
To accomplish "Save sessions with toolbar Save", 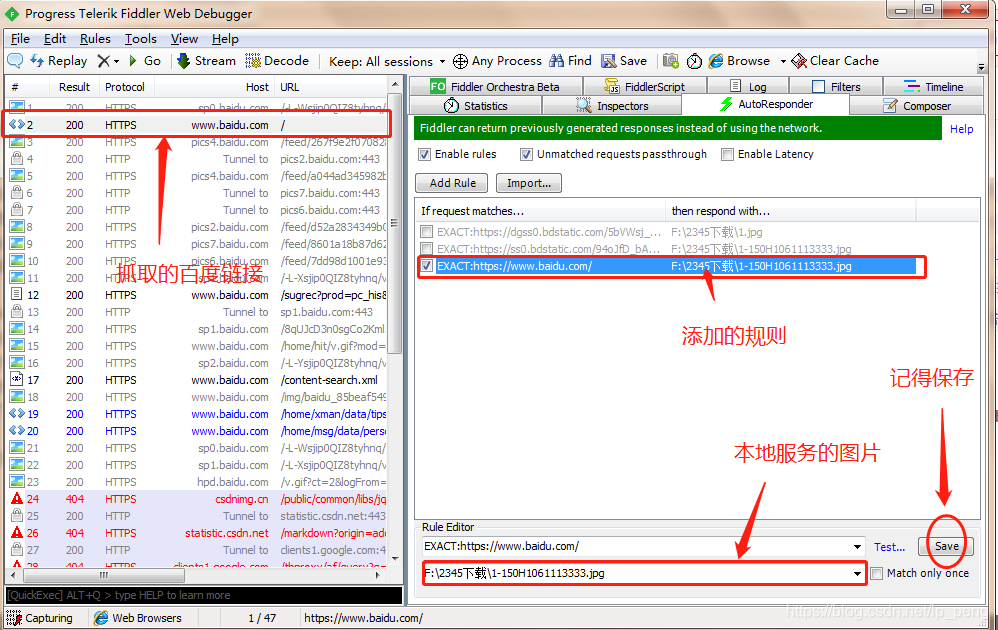I will tap(624, 61).
